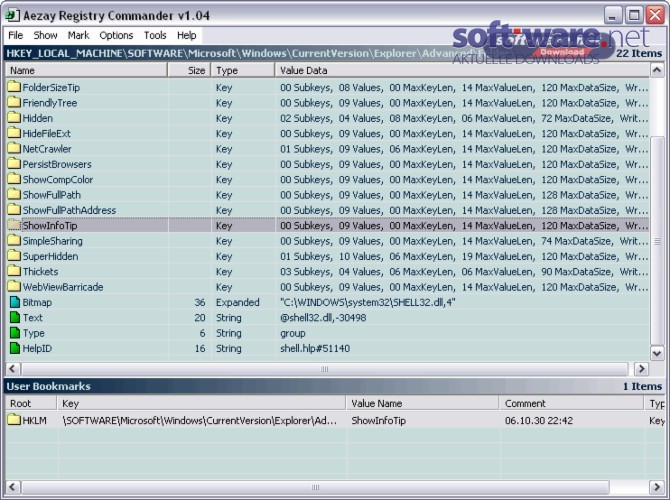The width and height of the screenshot is (670, 500).
Task: Minimize the Registry Commander window
Action: click(x=613, y=15)
